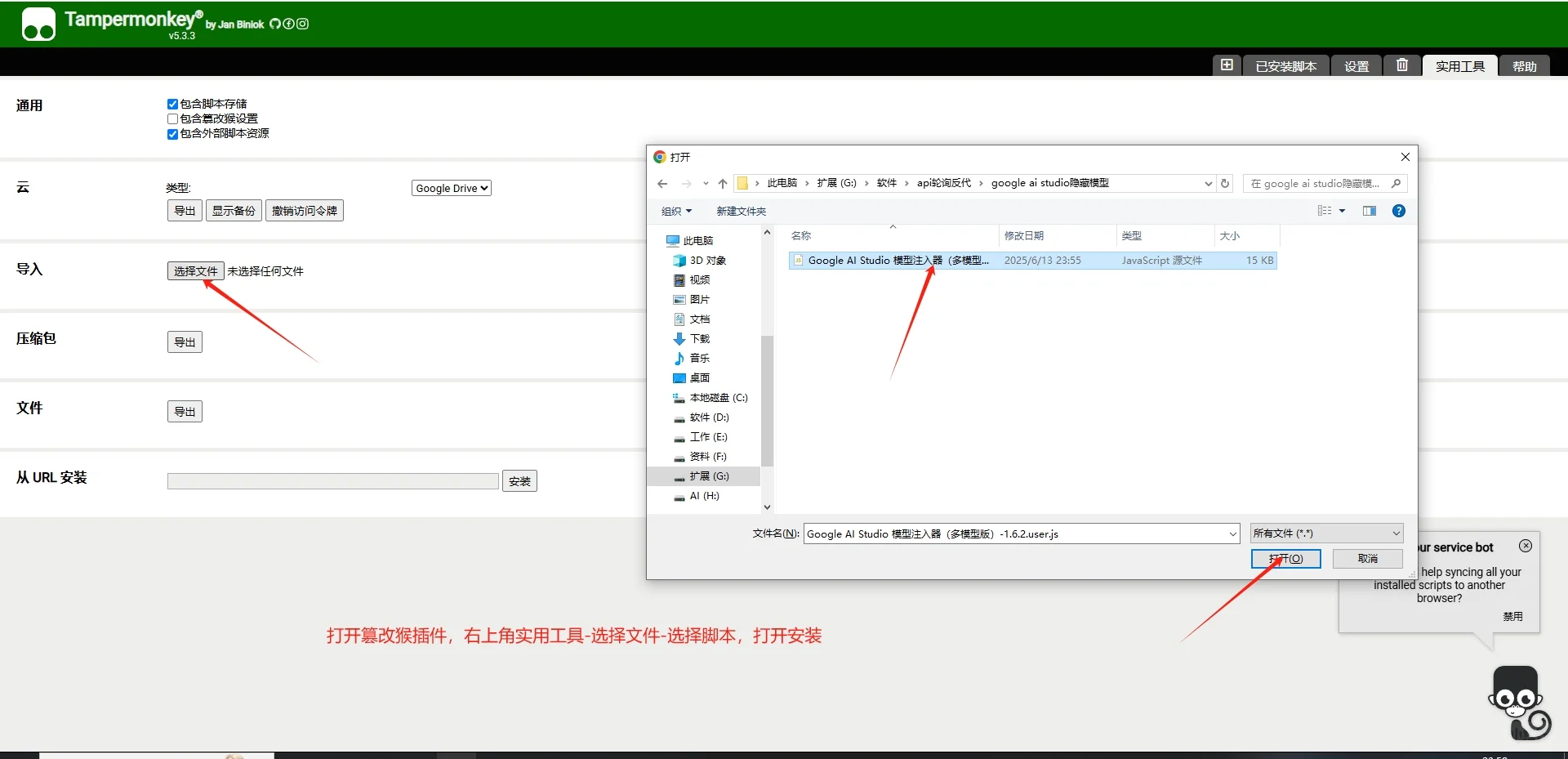Open the Google Drive cloud type dropdown

click(x=452, y=188)
